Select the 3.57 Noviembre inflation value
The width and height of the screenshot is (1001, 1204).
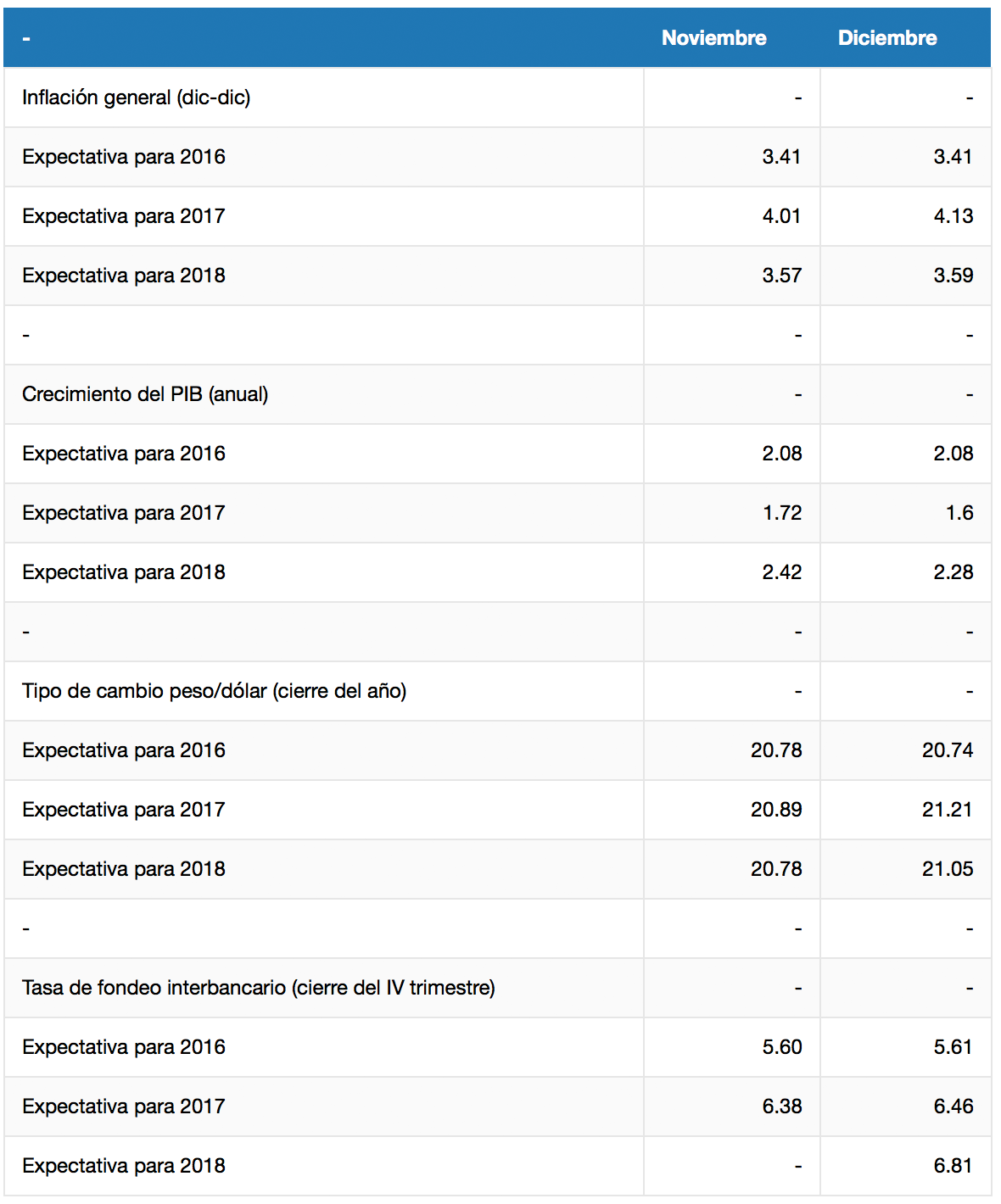pos(781,276)
